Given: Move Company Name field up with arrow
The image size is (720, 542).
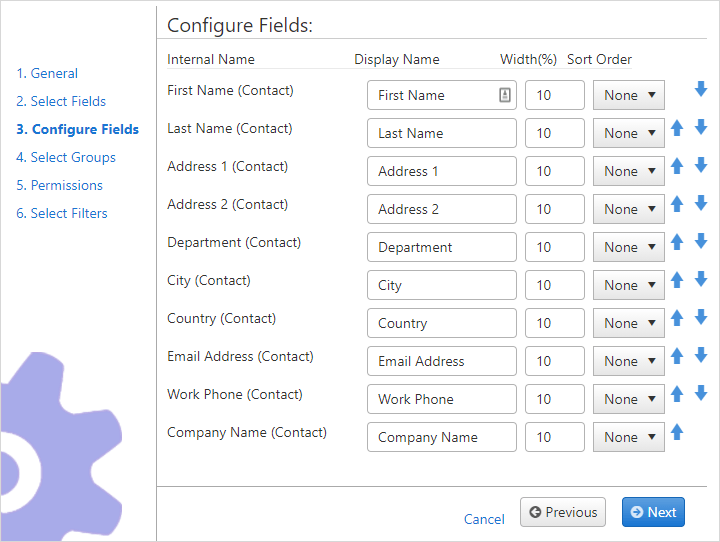Looking at the screenshot, I should coord(677,432).
